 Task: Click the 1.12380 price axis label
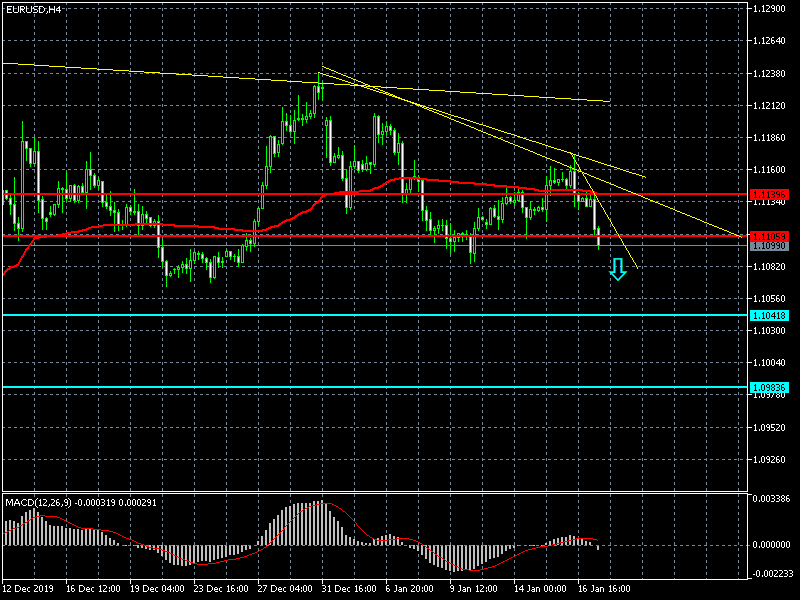point(769,73)
